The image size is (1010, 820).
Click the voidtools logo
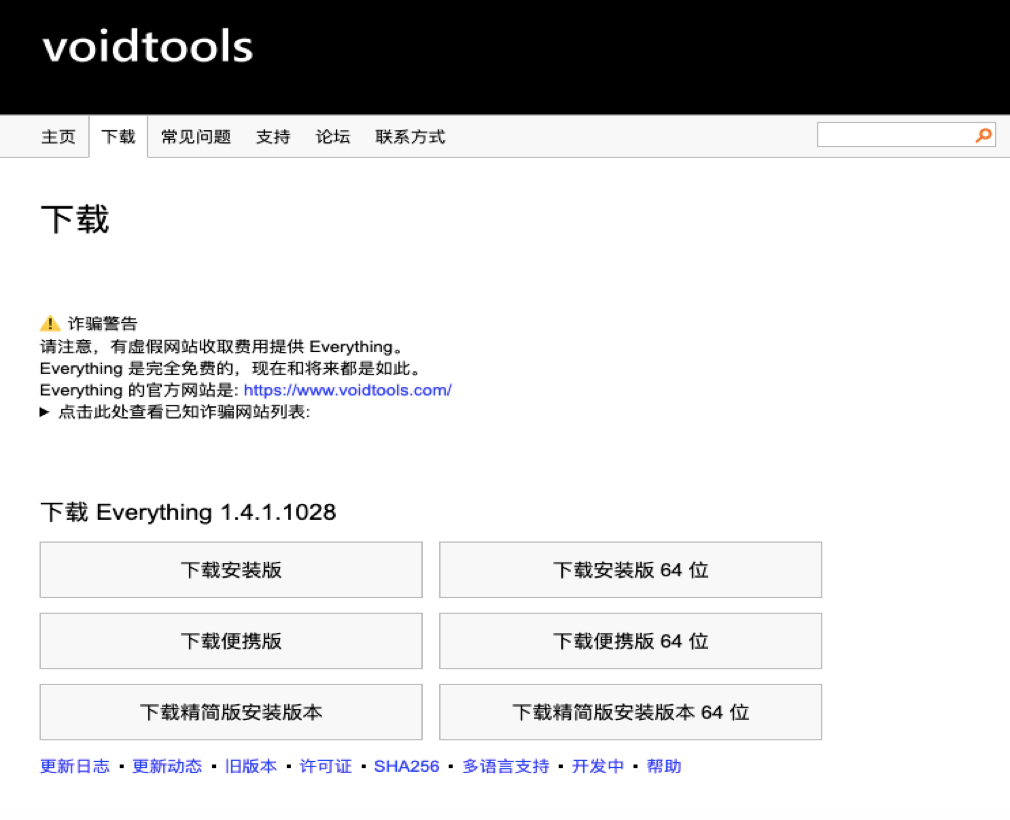click(148, 47)
